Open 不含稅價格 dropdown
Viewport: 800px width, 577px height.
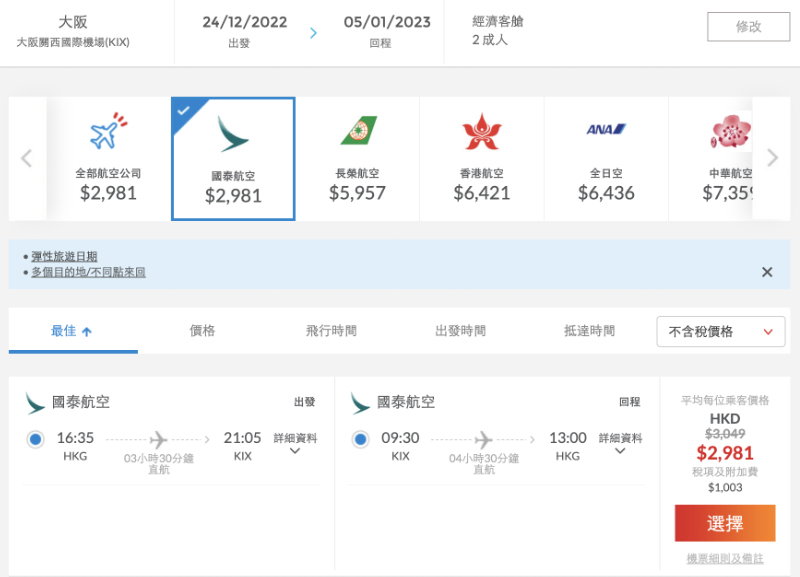click(720, 332)
